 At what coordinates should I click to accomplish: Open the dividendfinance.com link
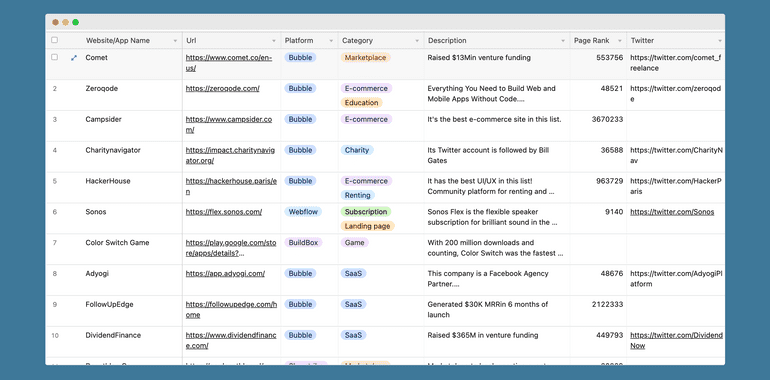coord(231,341)
